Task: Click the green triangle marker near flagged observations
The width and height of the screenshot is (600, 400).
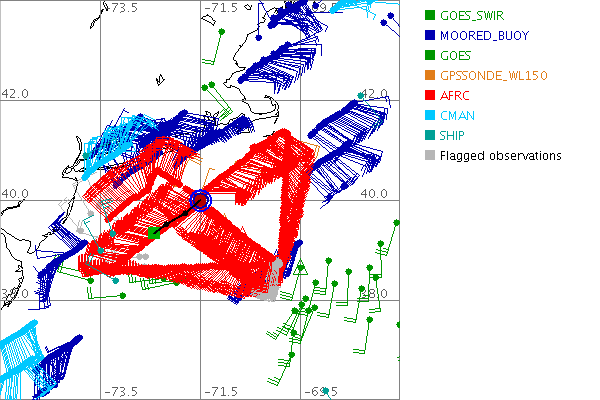Action: [x=301, y=270]
